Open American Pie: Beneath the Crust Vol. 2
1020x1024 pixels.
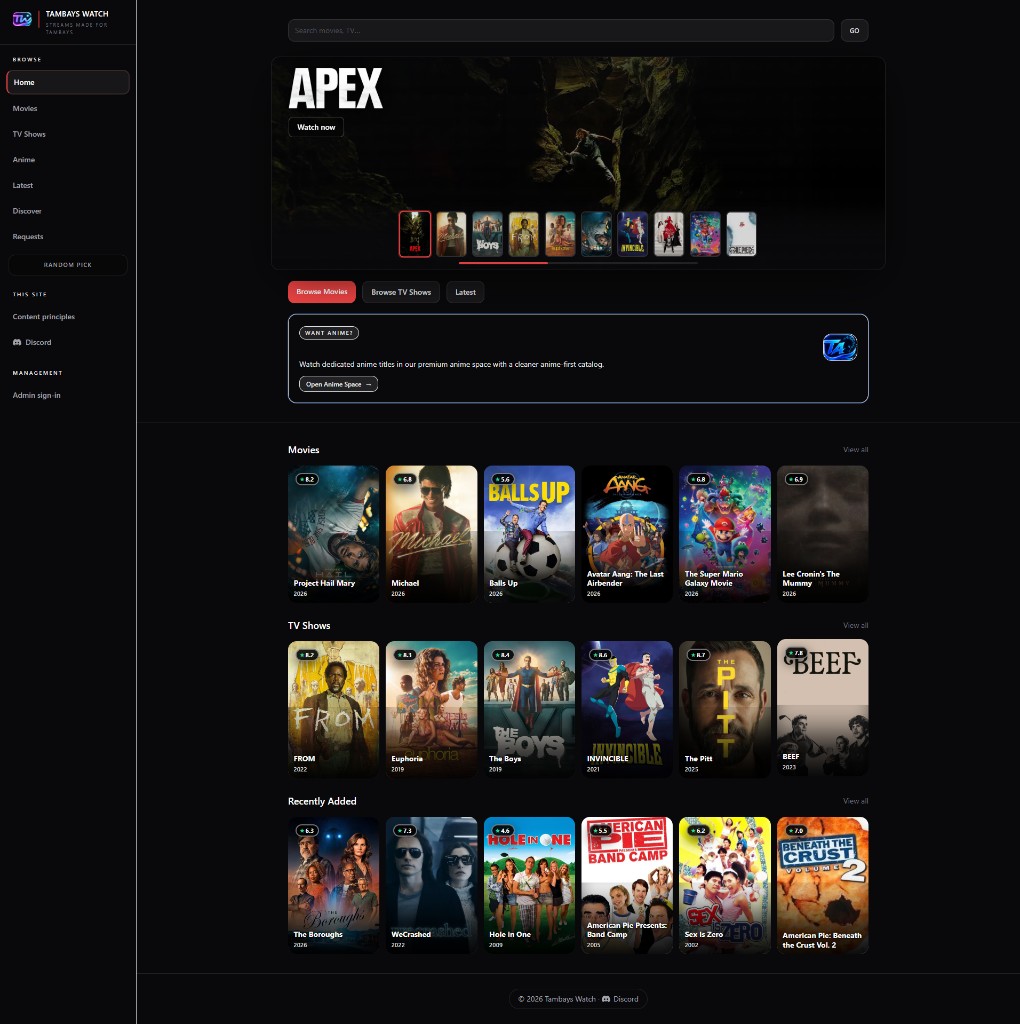[823, 885]
